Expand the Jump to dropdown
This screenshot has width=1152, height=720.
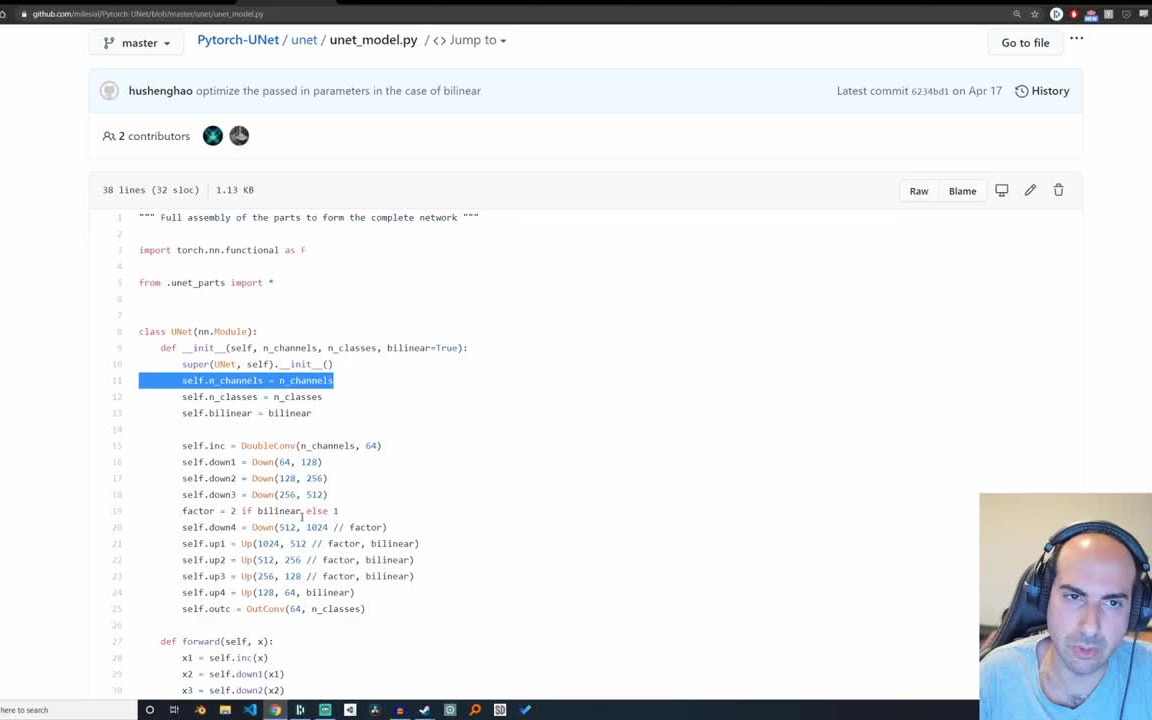[470, 40]
